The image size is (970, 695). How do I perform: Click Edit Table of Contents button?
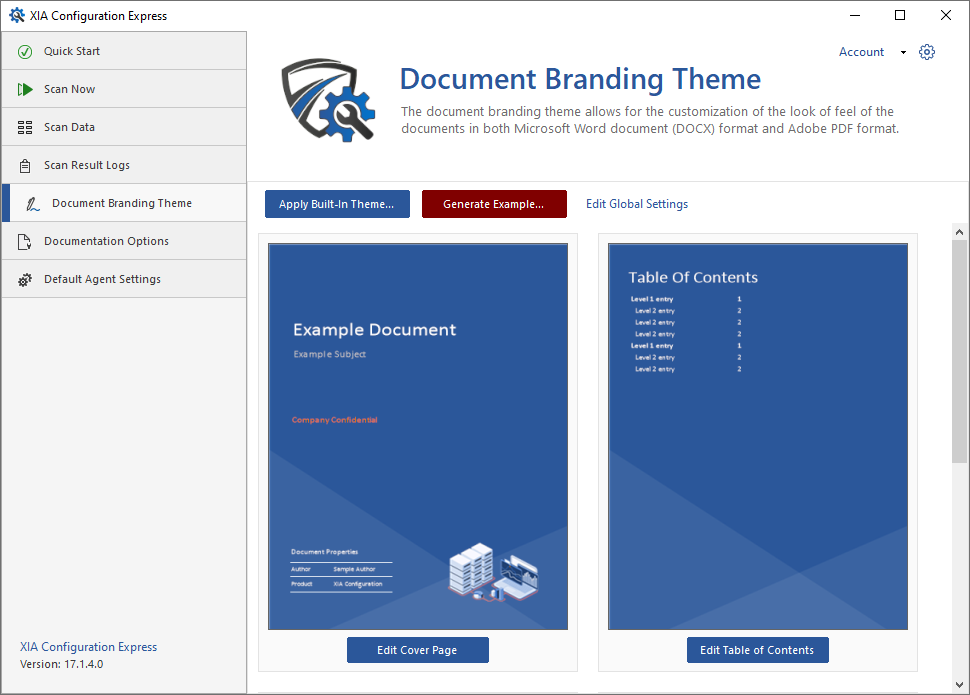[757, 650]
